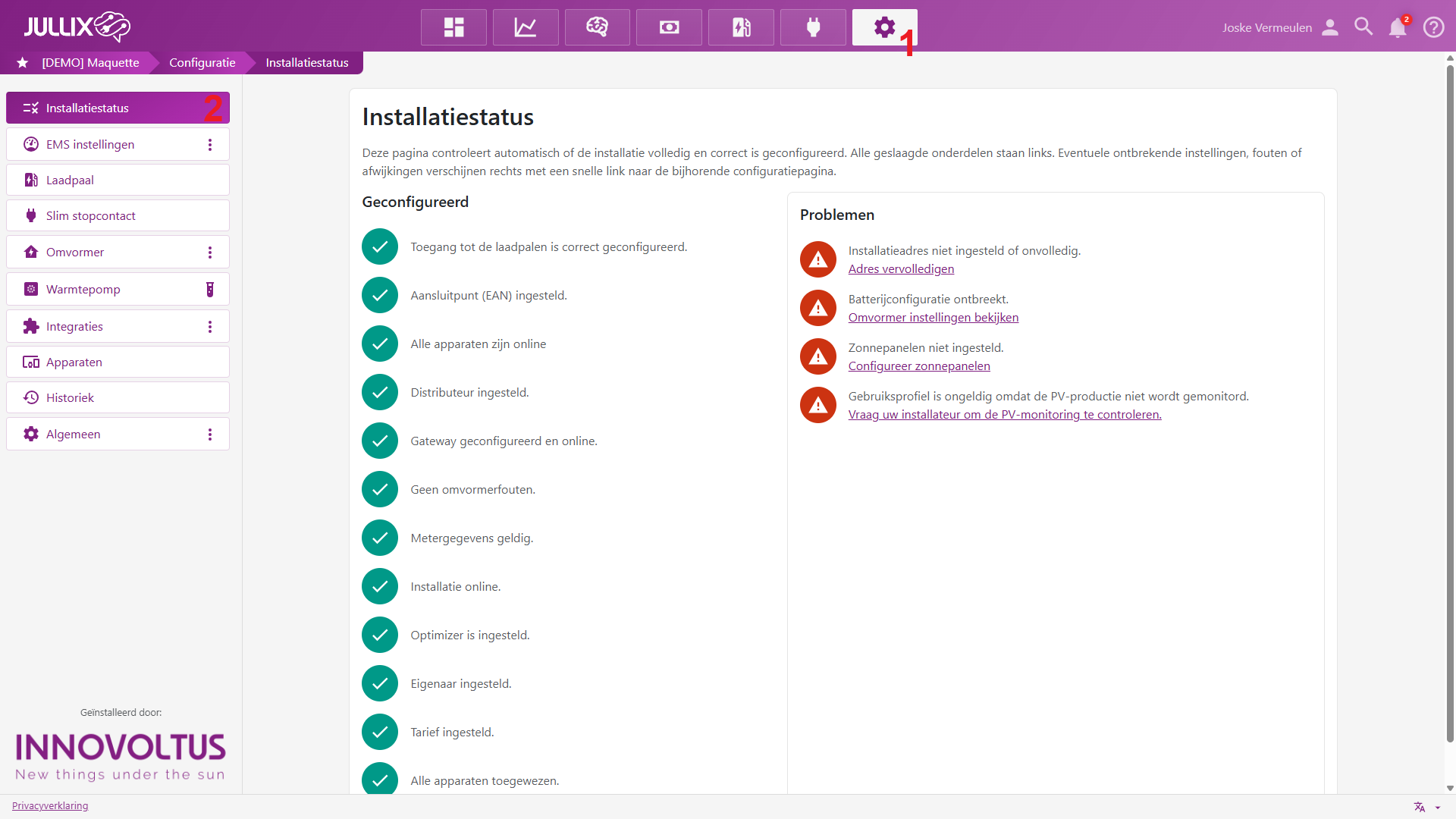
Task: Open the line chart analytics icon
Action: (x=526, y=27)
